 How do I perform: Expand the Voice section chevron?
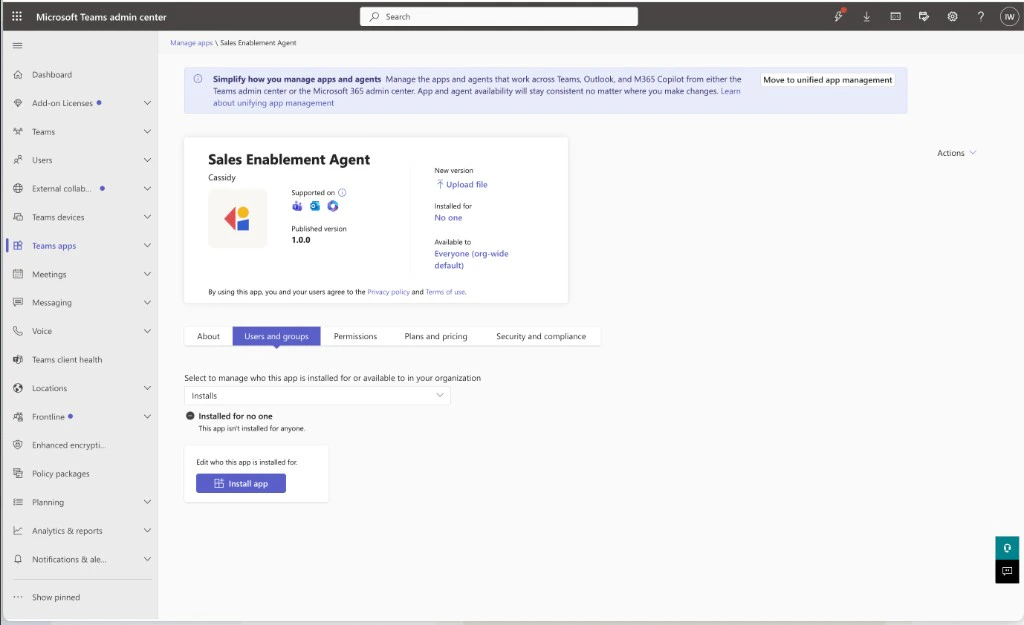click(x=147, y=331)
